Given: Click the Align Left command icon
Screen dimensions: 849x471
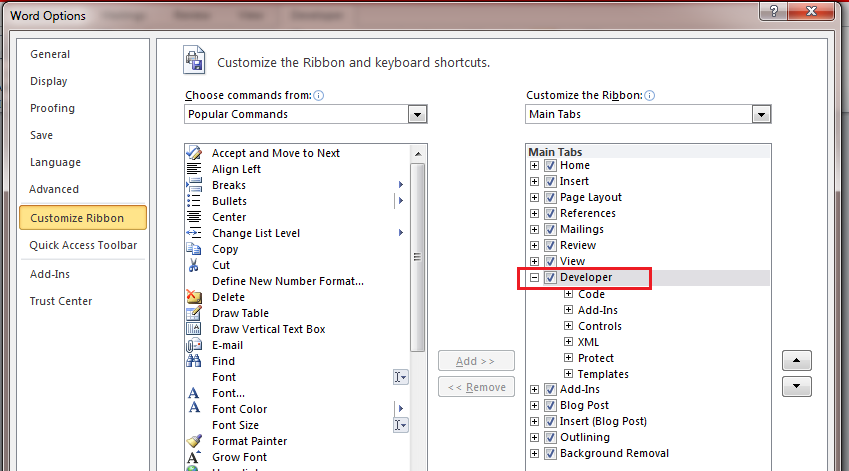Looking at the screenshot, I should (x=194, y=169).
